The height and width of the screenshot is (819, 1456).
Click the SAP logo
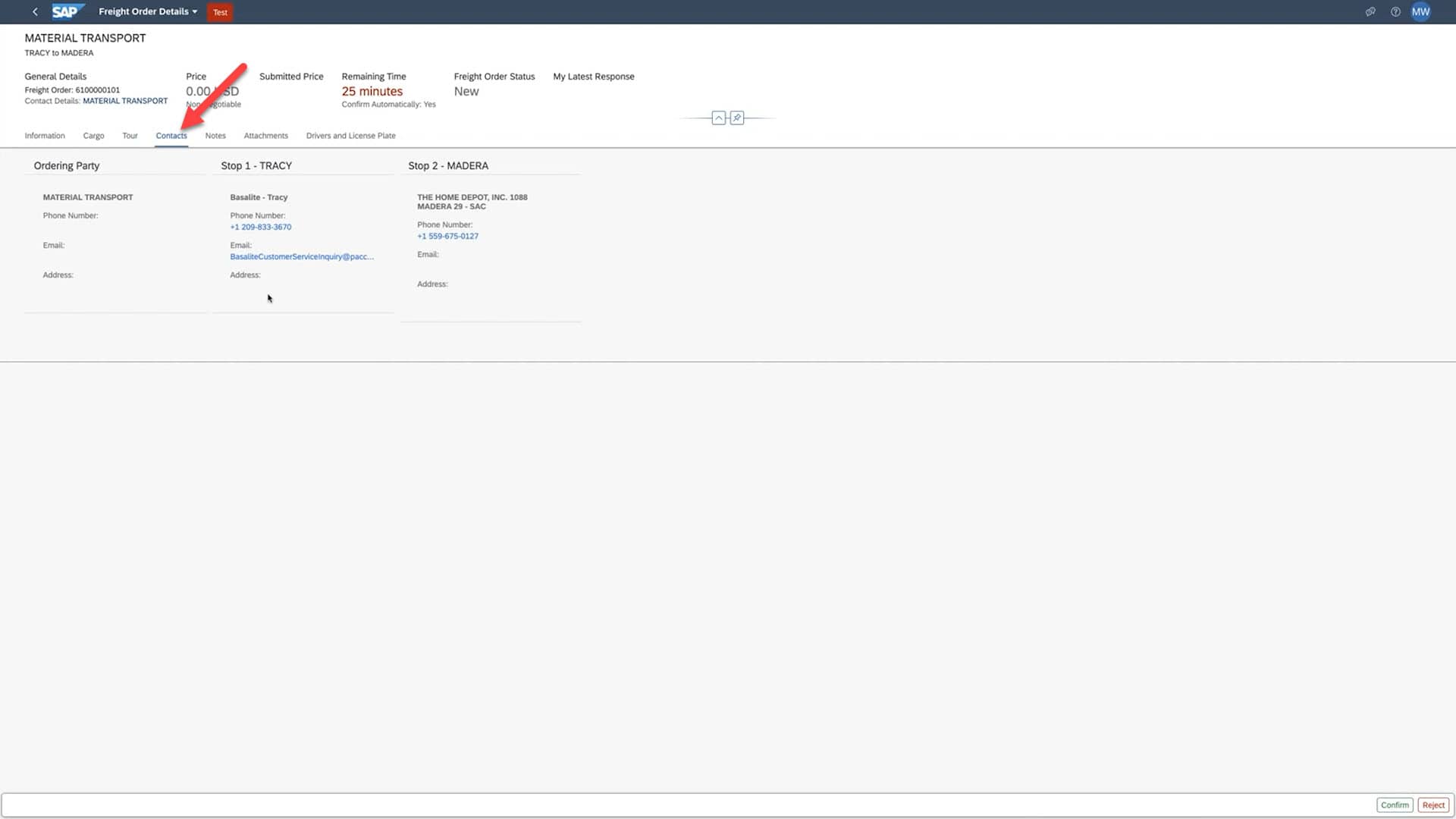[x=67, y=11]
